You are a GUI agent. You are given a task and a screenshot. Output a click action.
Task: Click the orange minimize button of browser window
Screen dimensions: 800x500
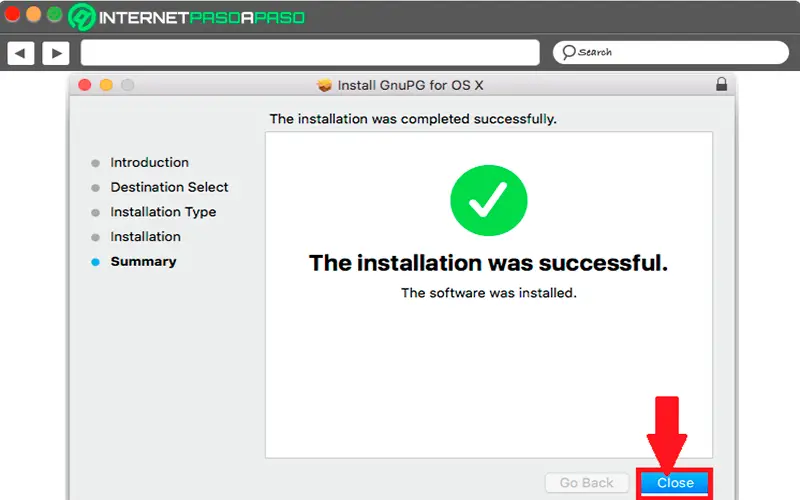click(33, 14)
